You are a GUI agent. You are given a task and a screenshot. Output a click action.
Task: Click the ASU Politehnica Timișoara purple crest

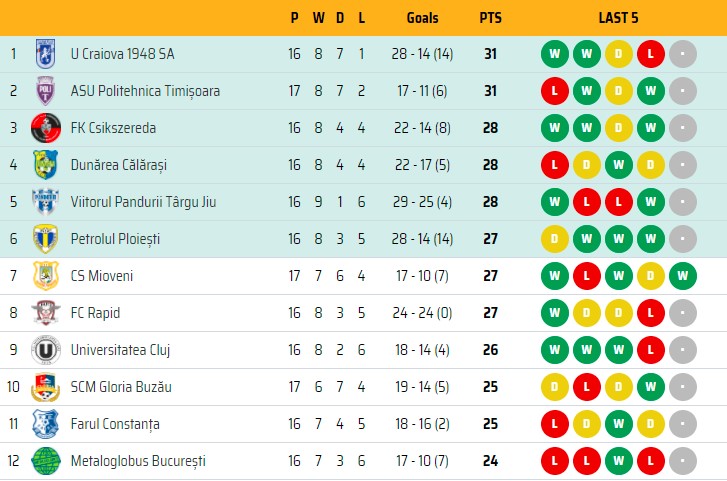(x=45, y=91)
